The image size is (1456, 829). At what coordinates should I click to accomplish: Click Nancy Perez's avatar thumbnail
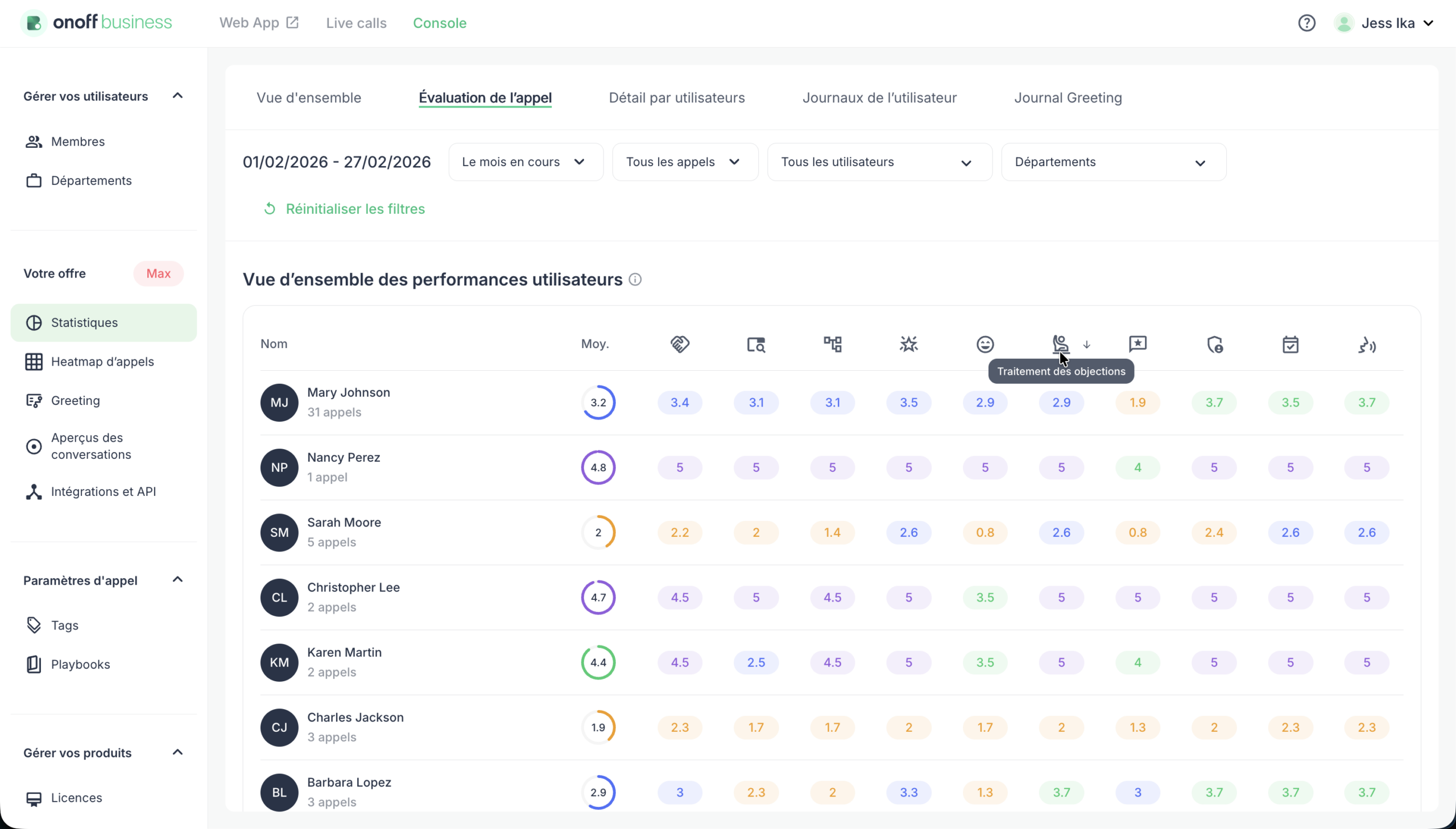tap(279, 467)
